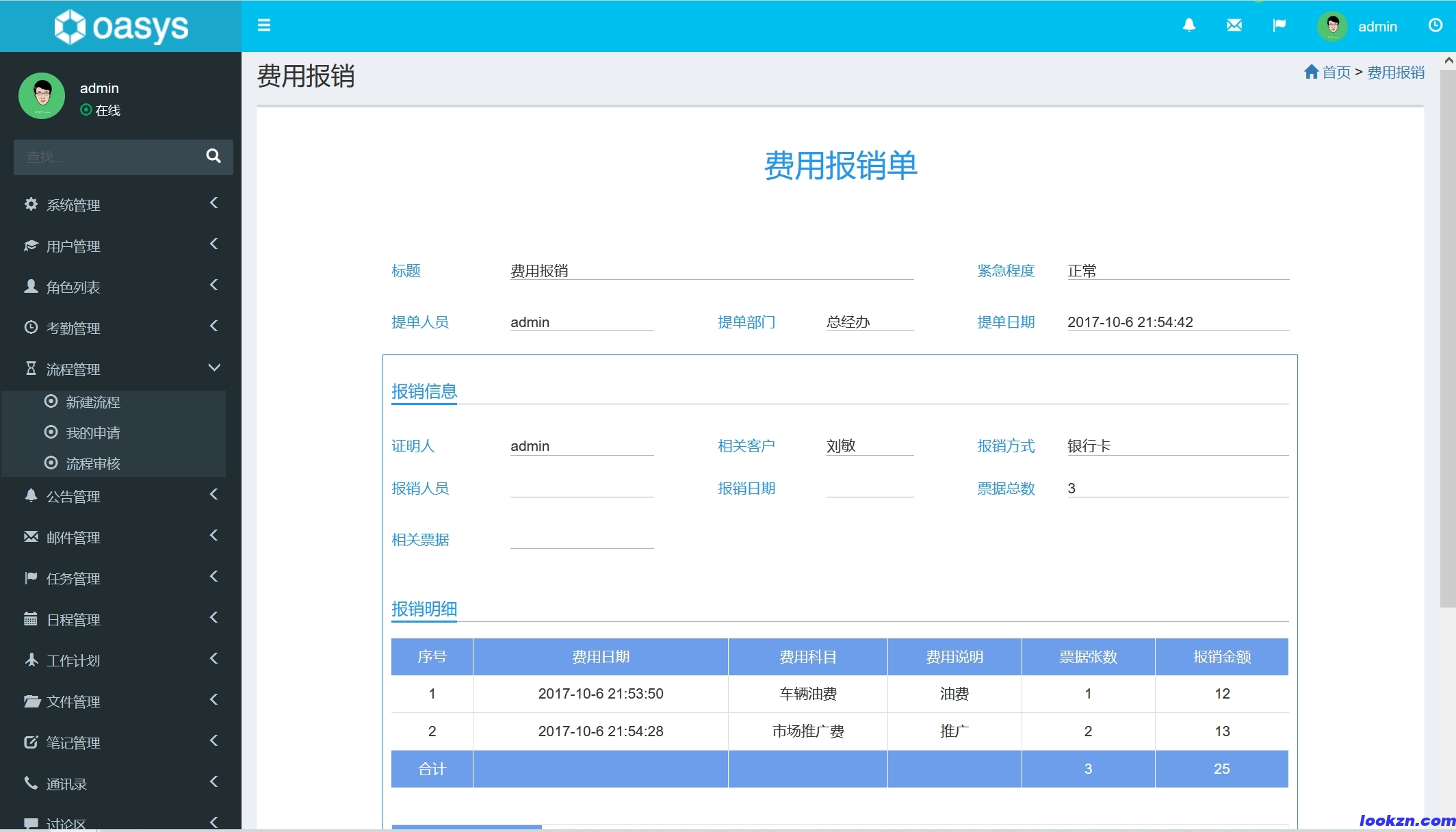Click the flag icon for 任务管理

tap(31, 577)
